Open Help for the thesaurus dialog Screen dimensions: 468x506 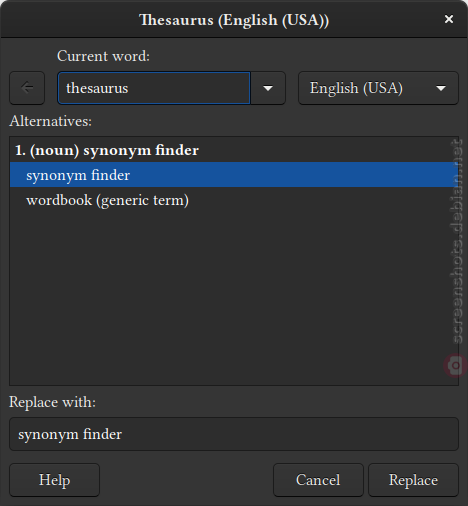pos(54,480)
